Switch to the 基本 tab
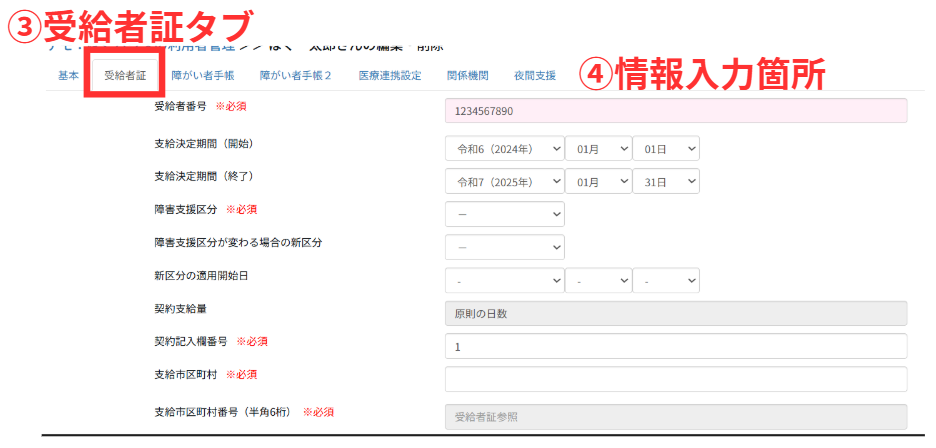Viewport: 936px width, 448px height. (68, 75)
